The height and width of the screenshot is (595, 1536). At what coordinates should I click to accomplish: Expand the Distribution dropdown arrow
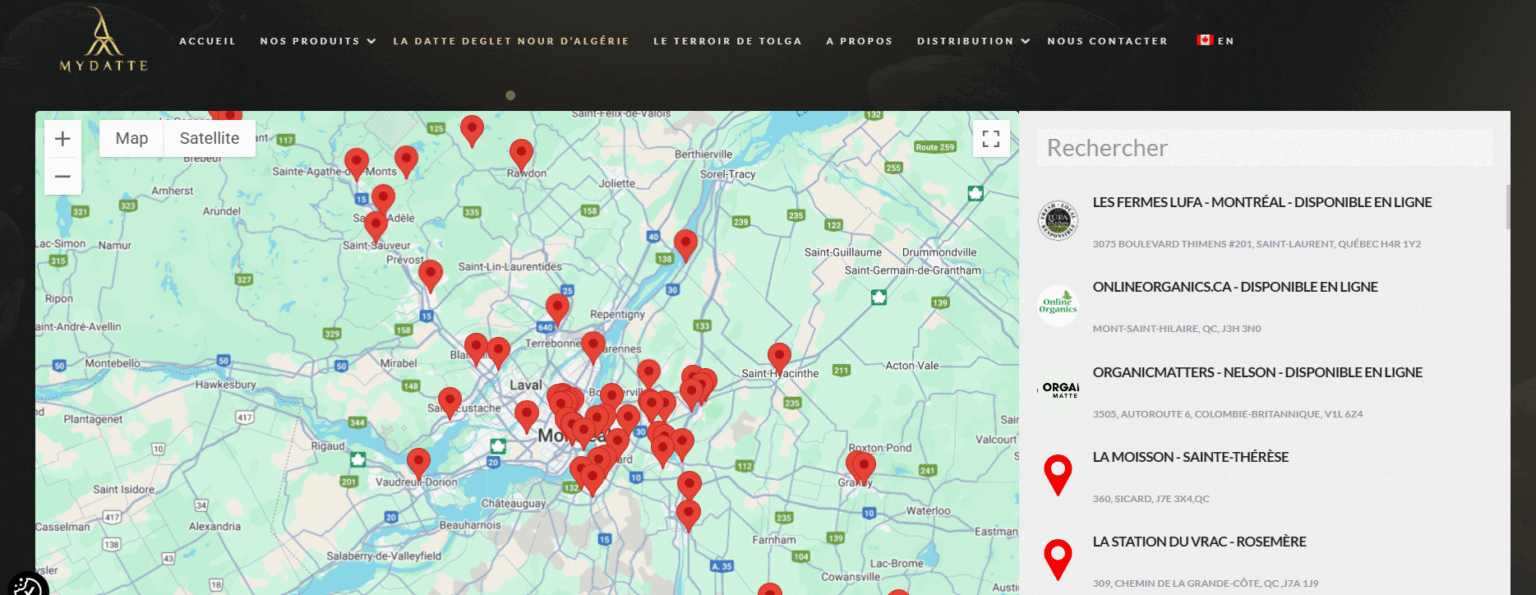click(1025, 41)
